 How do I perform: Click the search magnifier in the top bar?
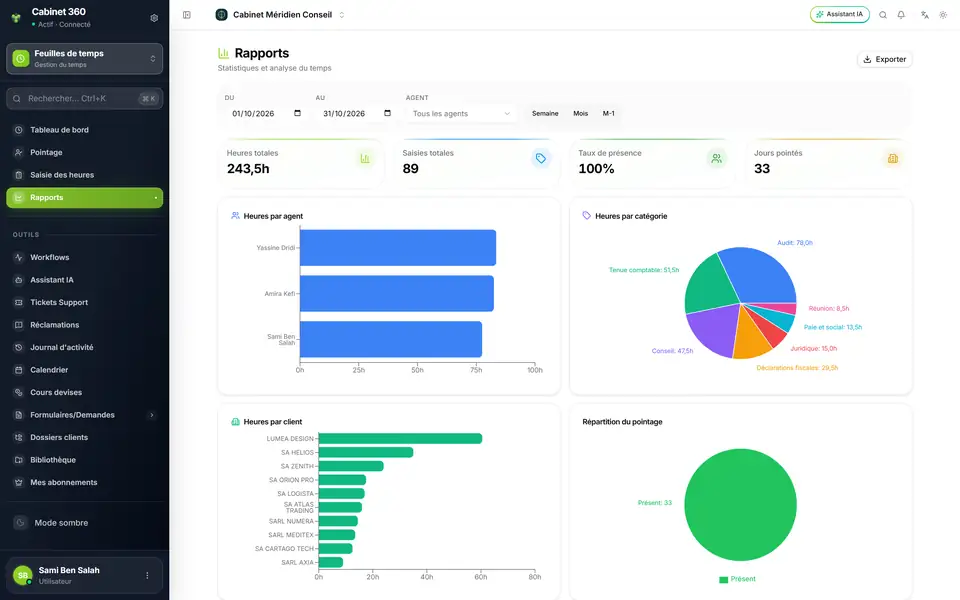883,15
